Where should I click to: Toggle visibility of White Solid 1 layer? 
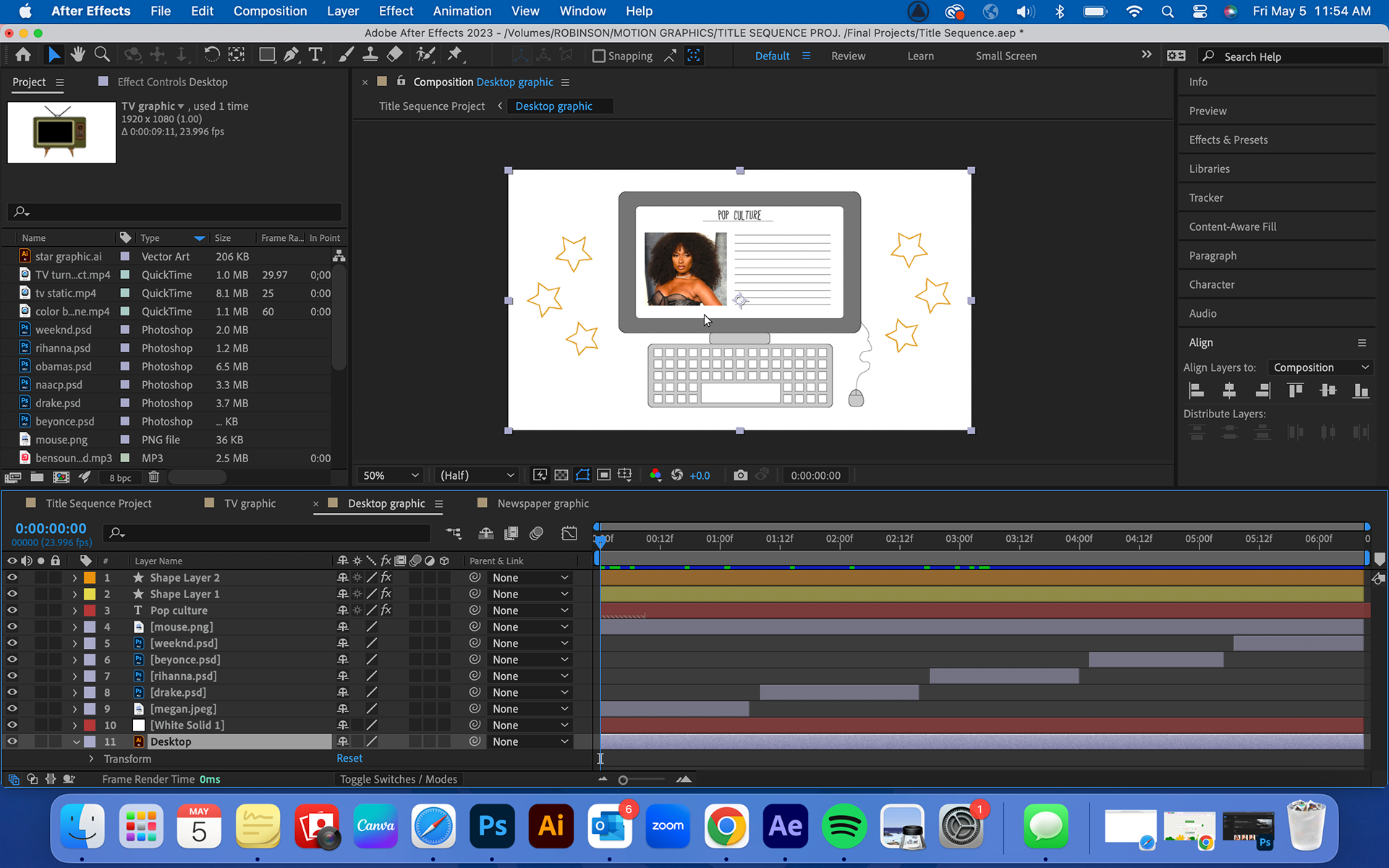pyautogui.click(x=12, y=725)
